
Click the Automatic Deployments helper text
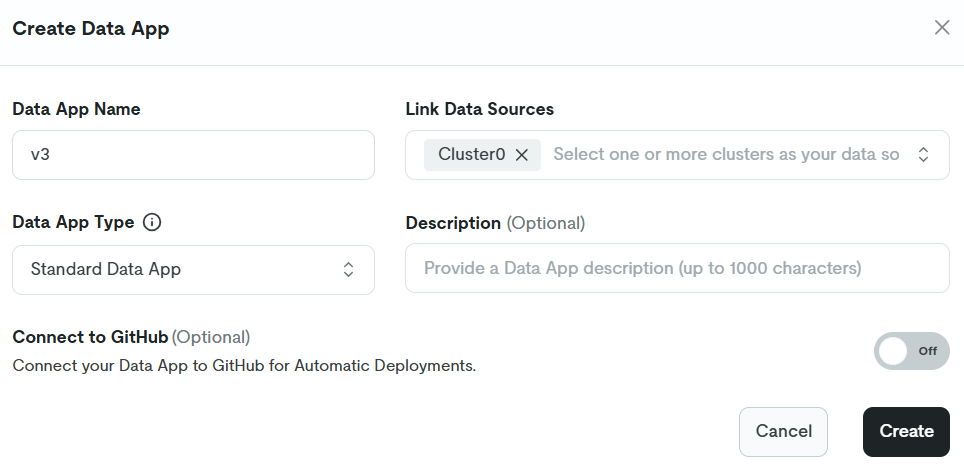pos(244,365)
